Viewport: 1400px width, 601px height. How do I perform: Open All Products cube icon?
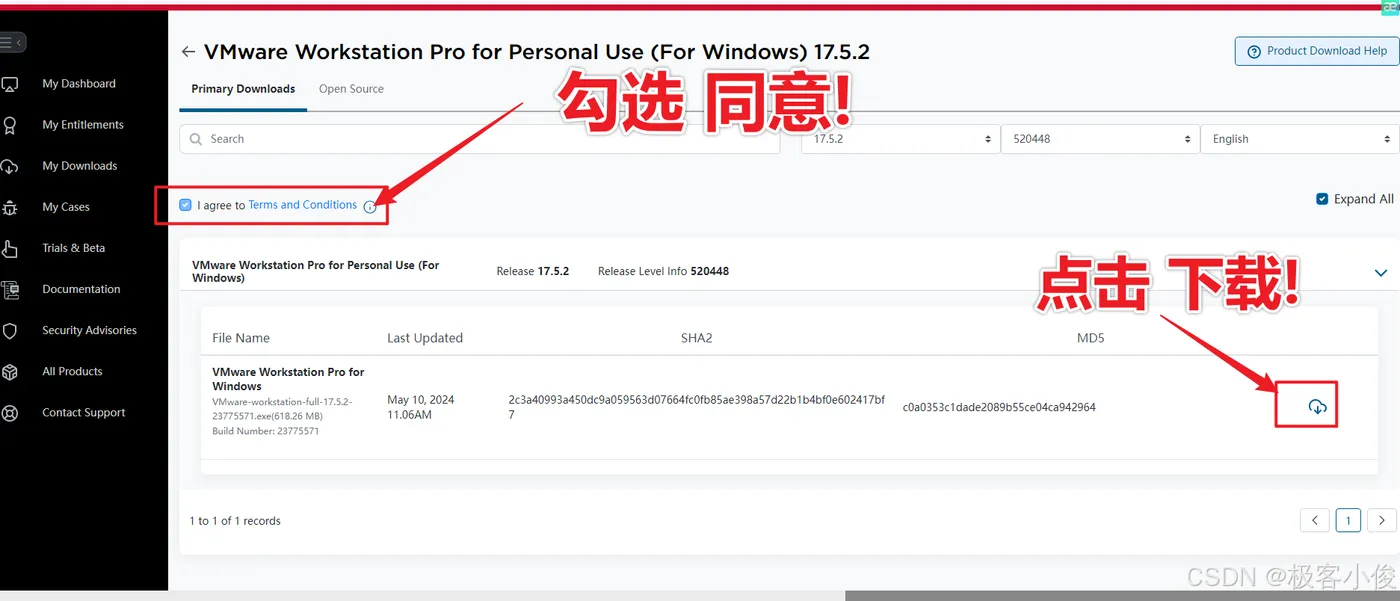tap(9, 371)
